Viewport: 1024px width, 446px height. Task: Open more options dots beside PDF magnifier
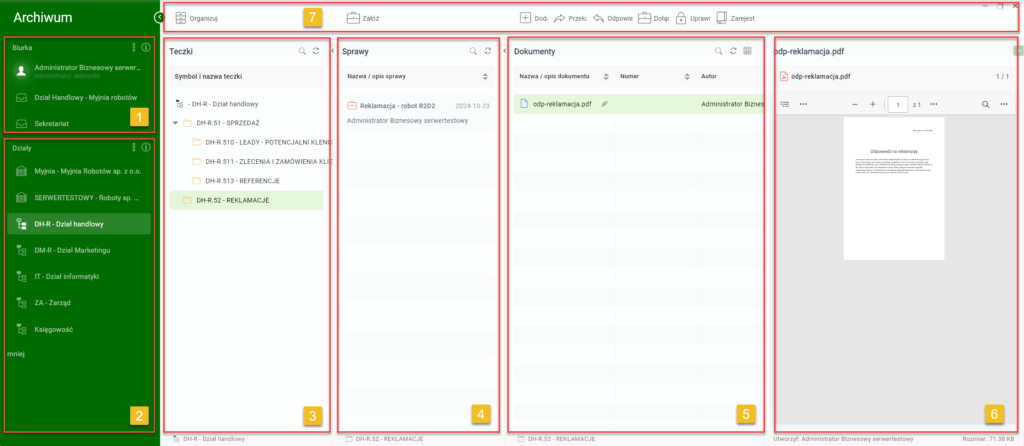1004,104
